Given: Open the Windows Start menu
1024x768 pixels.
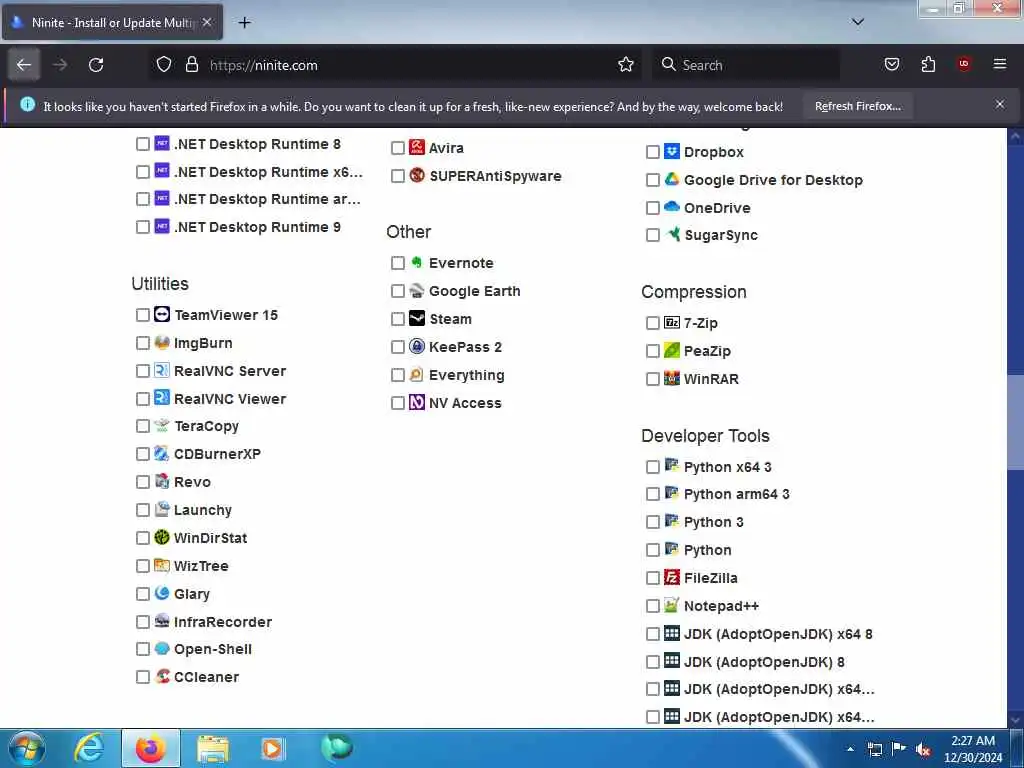Looking at the screenshot, I should [26, 749].
